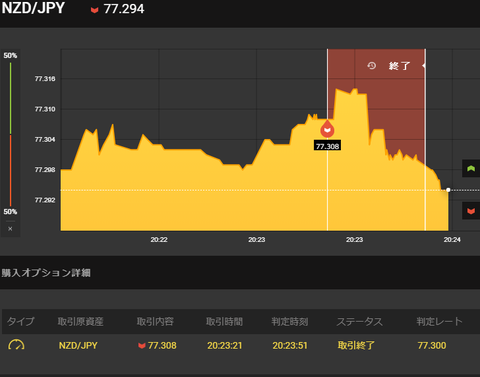Click the green portion of sentiment bar
This screenshot has width=480, height=377.
10,98
